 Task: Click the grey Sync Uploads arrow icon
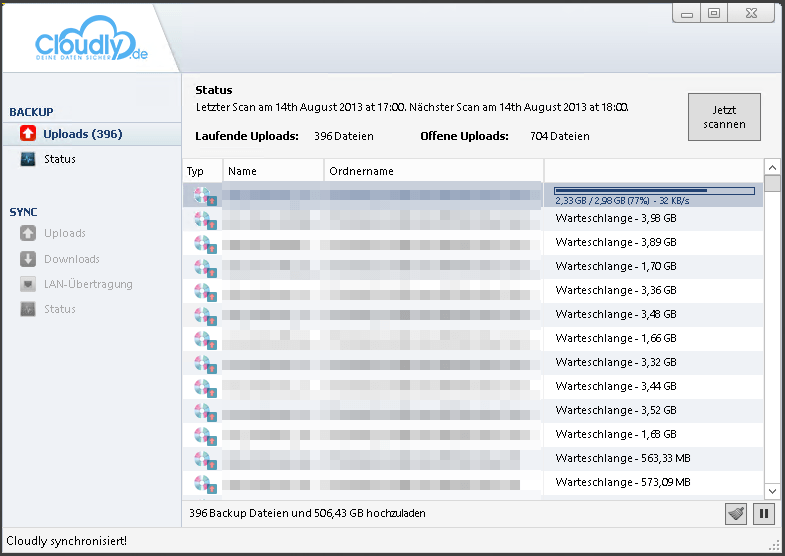pos(28,233)
